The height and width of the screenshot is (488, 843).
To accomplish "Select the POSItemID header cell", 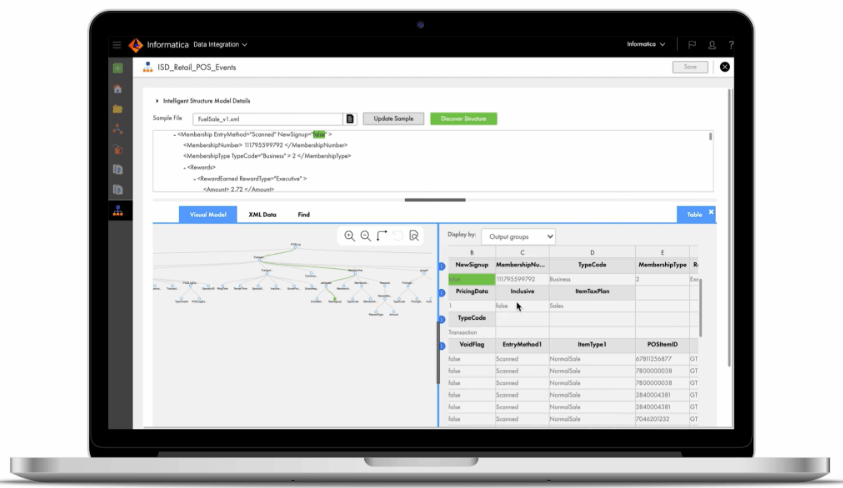I will click(x=662, y=345).
